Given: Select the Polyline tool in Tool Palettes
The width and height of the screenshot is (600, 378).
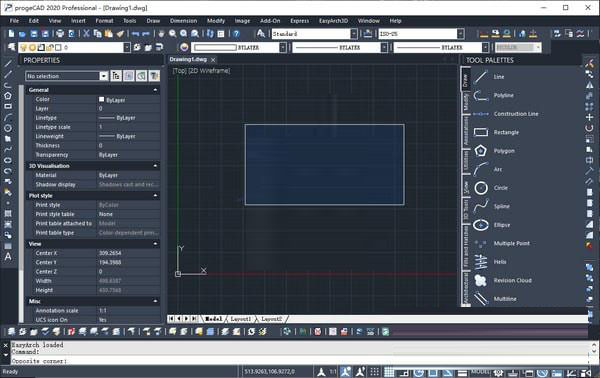Looking at the screenshot, I should pyautogui.click(x=504, y=95).
